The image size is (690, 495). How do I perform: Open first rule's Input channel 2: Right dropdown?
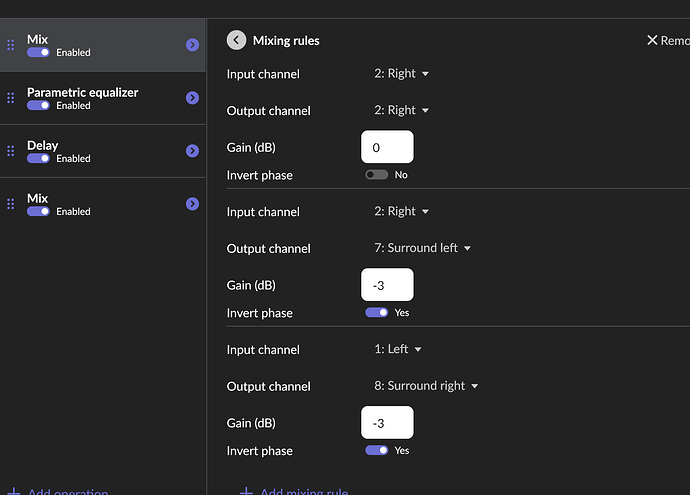(x=401, y=73)
